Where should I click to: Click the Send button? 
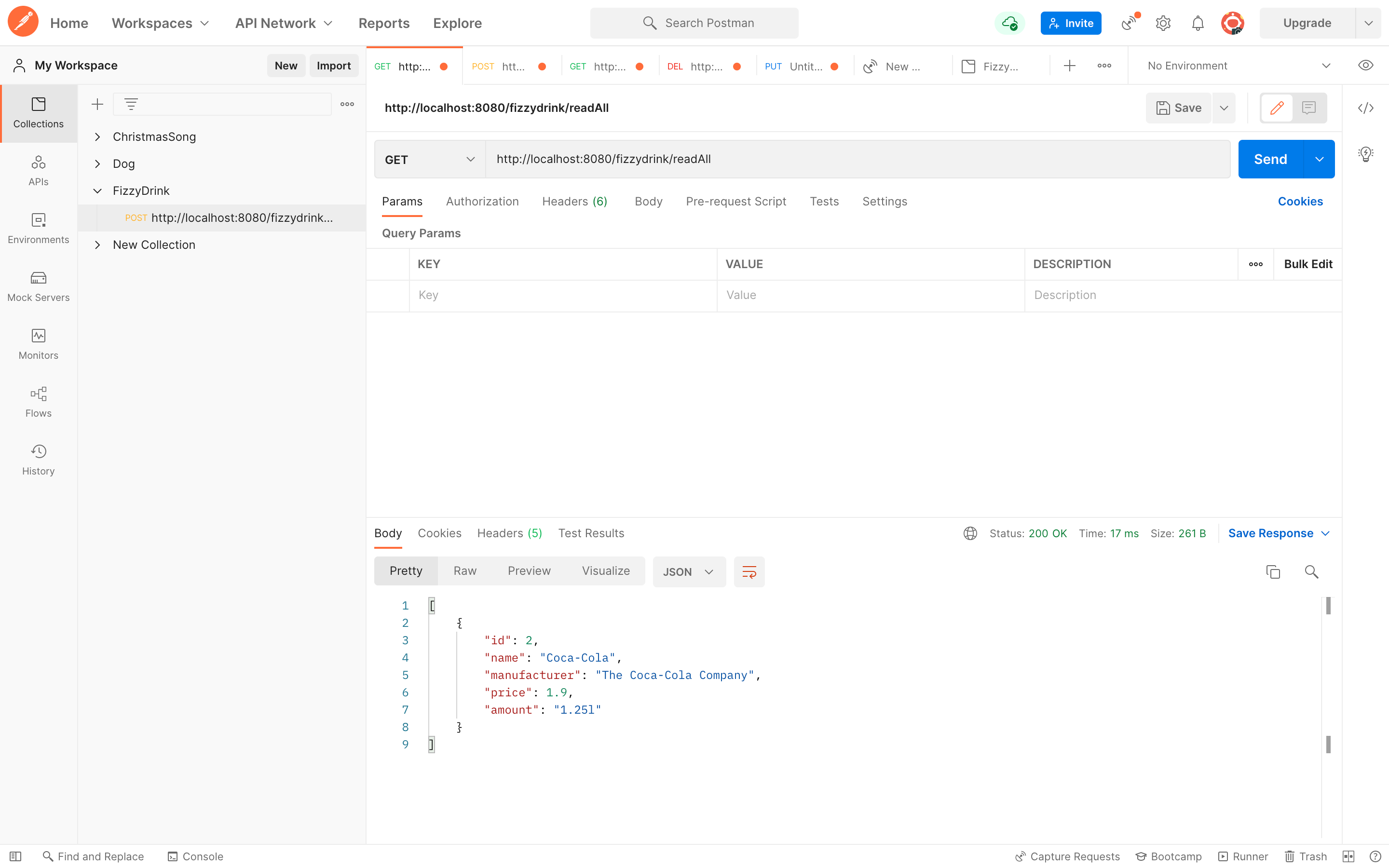click(x=1272, y=159)
